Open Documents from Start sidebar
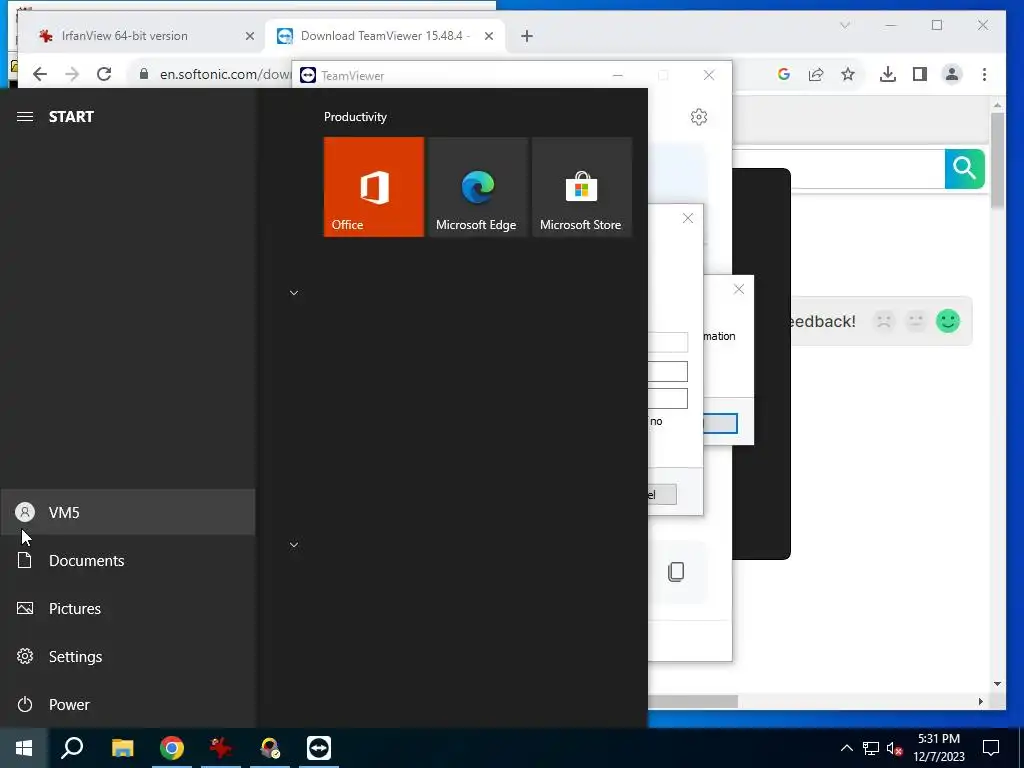1024x768 pixels. click(127, 560)
